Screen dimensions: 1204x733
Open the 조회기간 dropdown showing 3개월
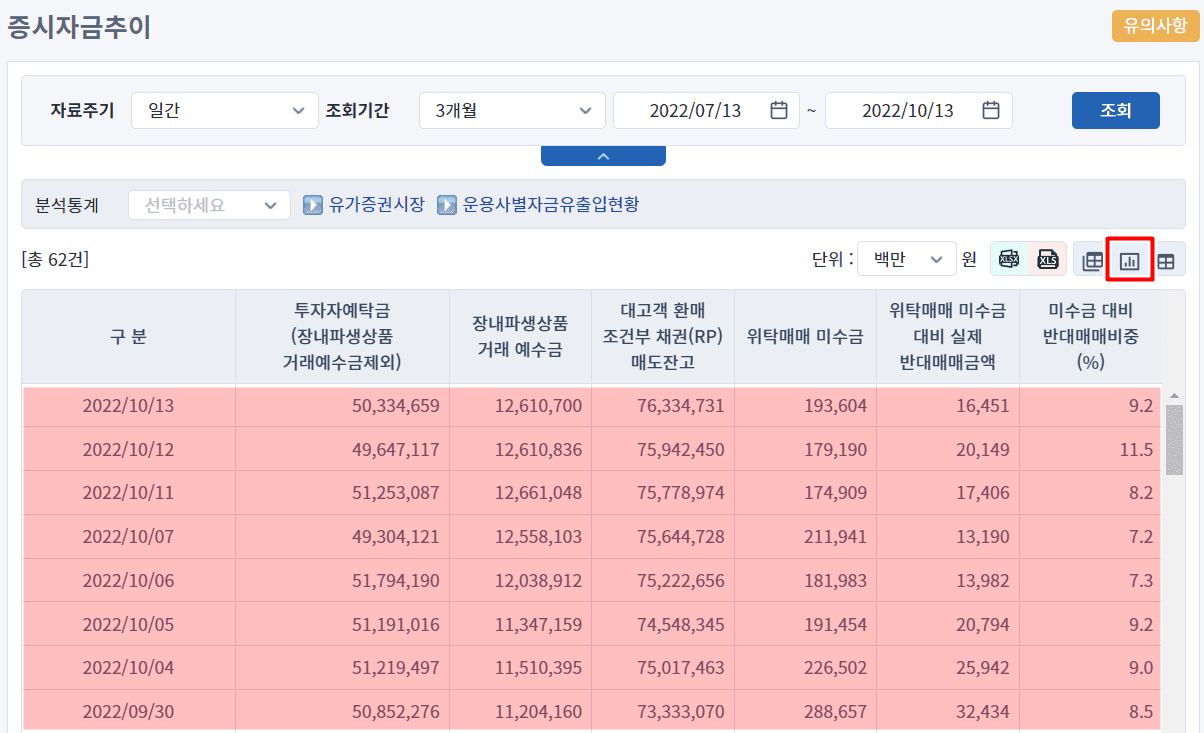click(x=511, y=110)
